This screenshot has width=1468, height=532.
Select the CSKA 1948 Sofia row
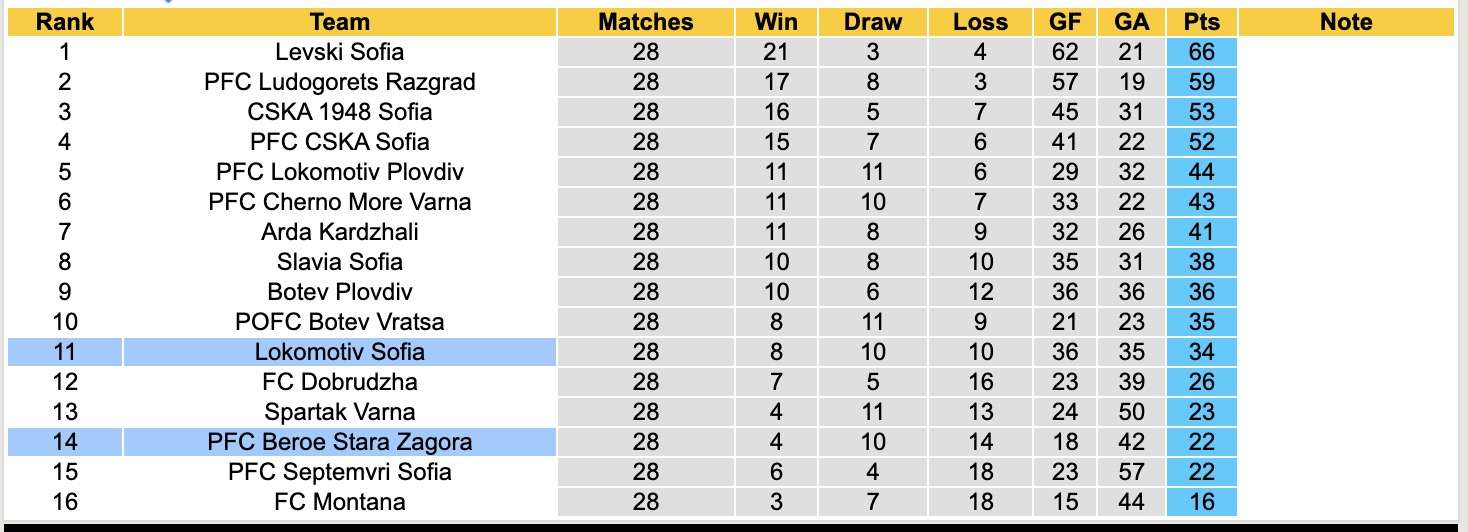tap(340, 112)
